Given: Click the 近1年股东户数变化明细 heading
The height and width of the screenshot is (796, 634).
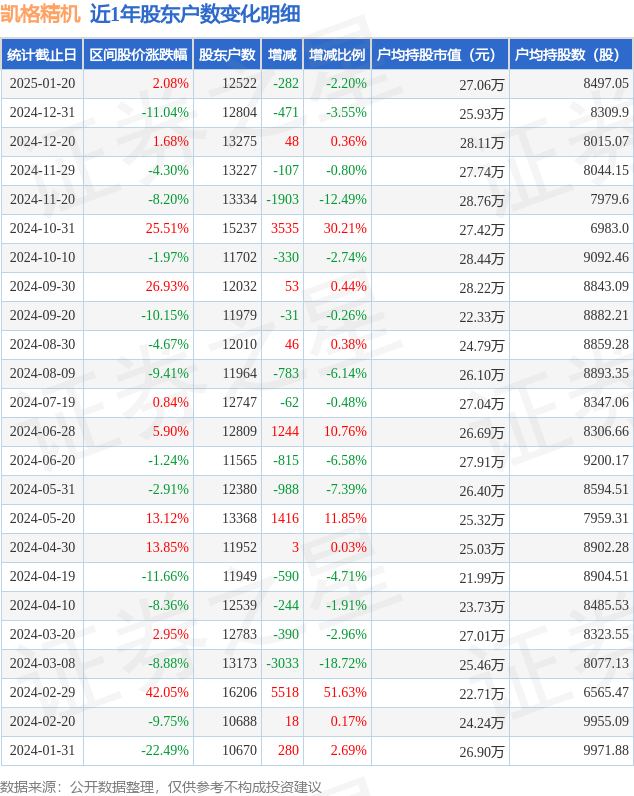Looking at the screenshot, I should point(195,14).
